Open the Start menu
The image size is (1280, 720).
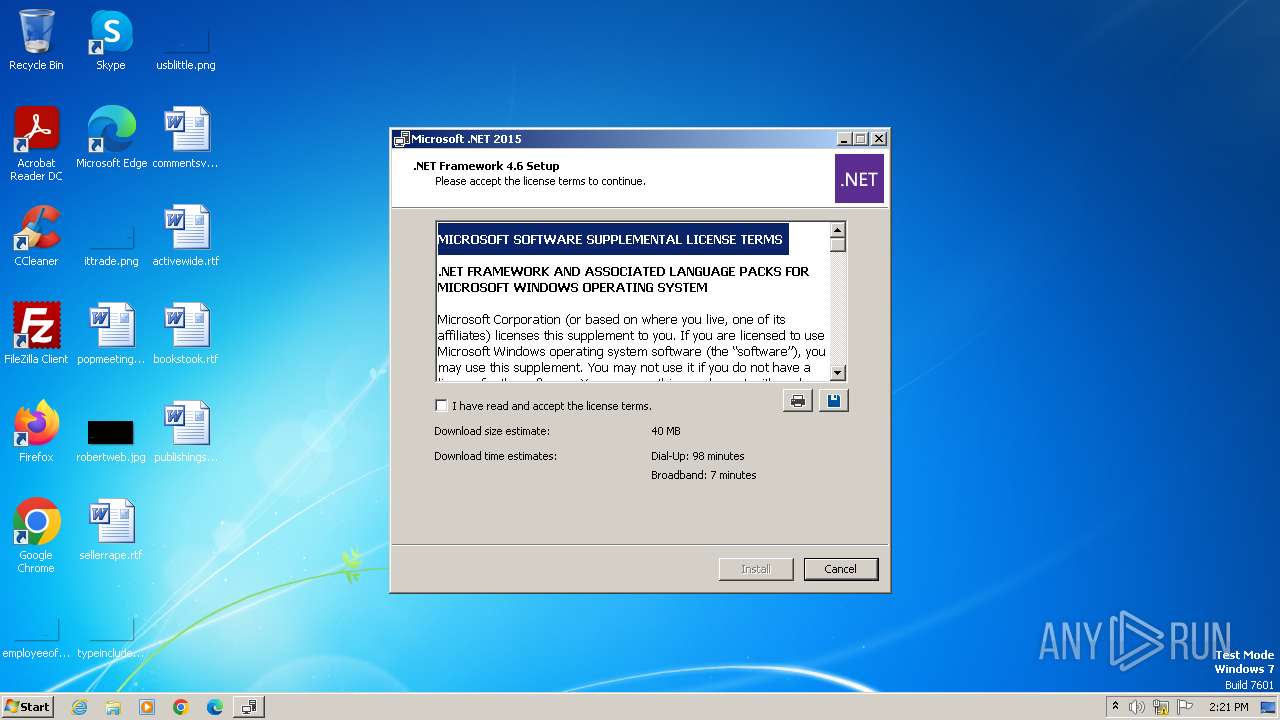click(27, 707)
